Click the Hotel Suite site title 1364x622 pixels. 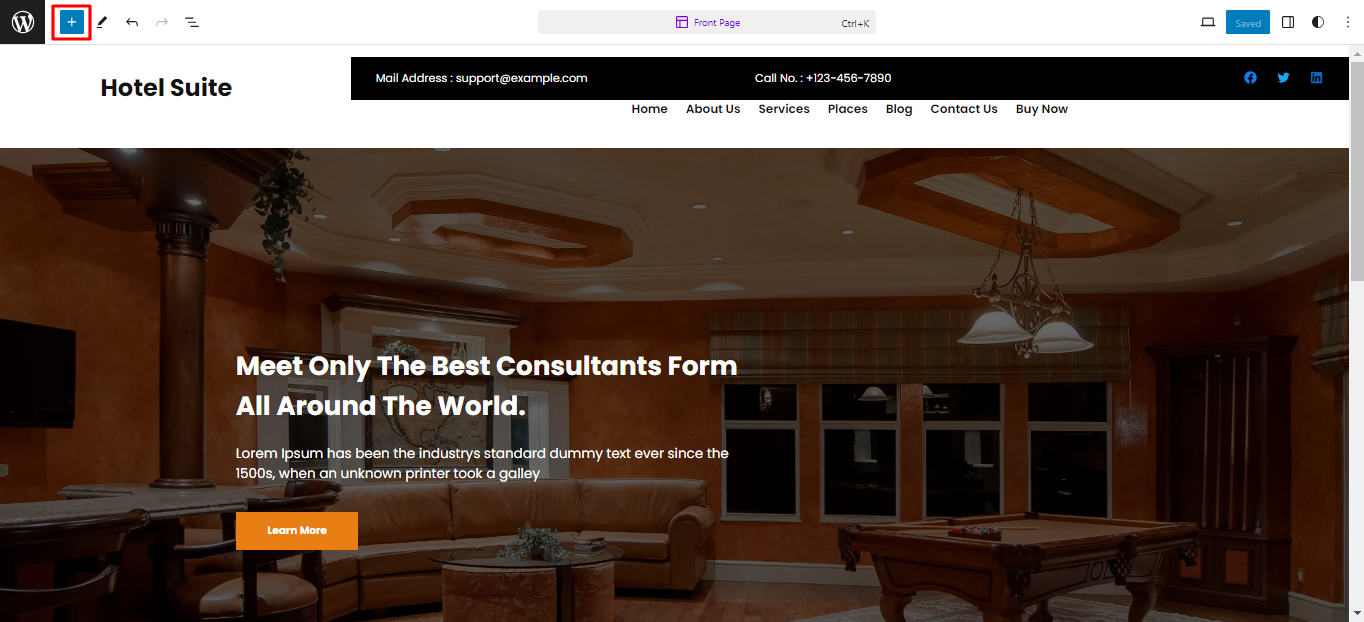166,88
